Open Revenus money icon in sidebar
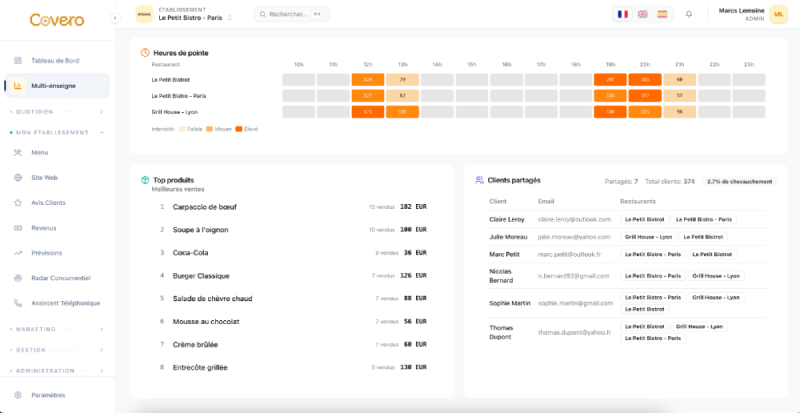 18,227
